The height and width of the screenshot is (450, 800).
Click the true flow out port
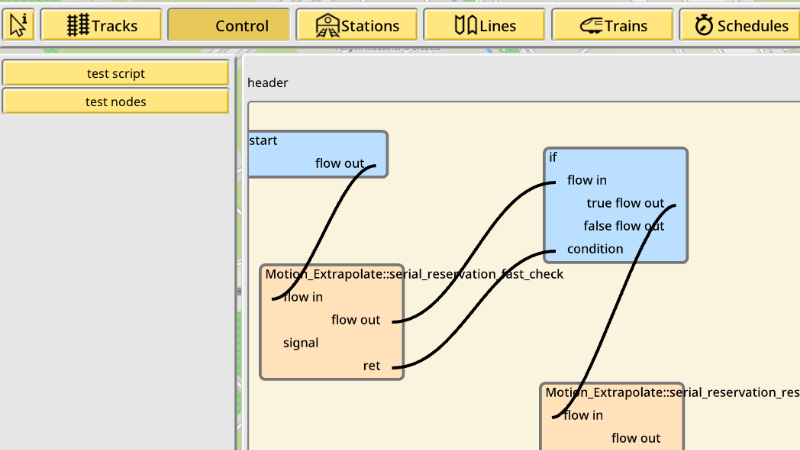pyautogui.click(x=625, y=203)
